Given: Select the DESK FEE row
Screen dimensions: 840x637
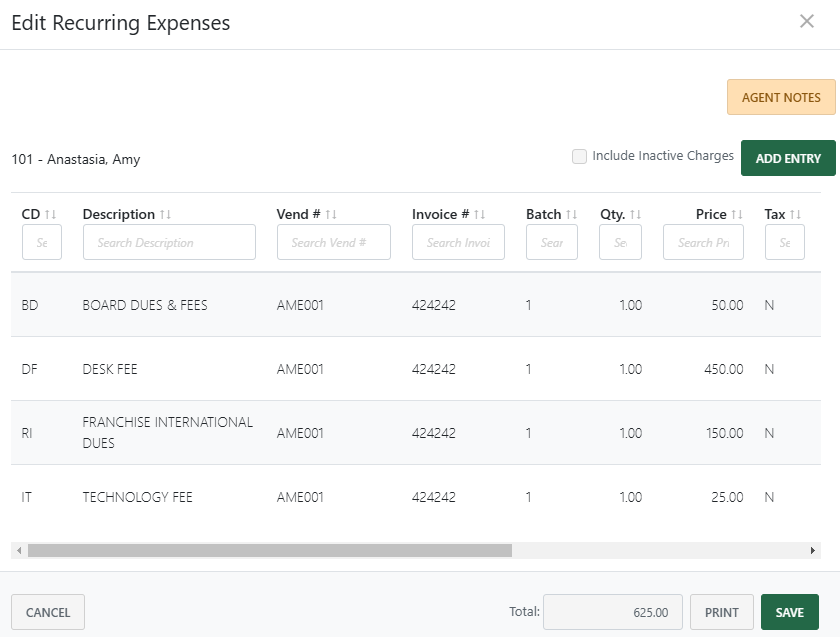Looking at the screenshot, I should pos(416,369).
